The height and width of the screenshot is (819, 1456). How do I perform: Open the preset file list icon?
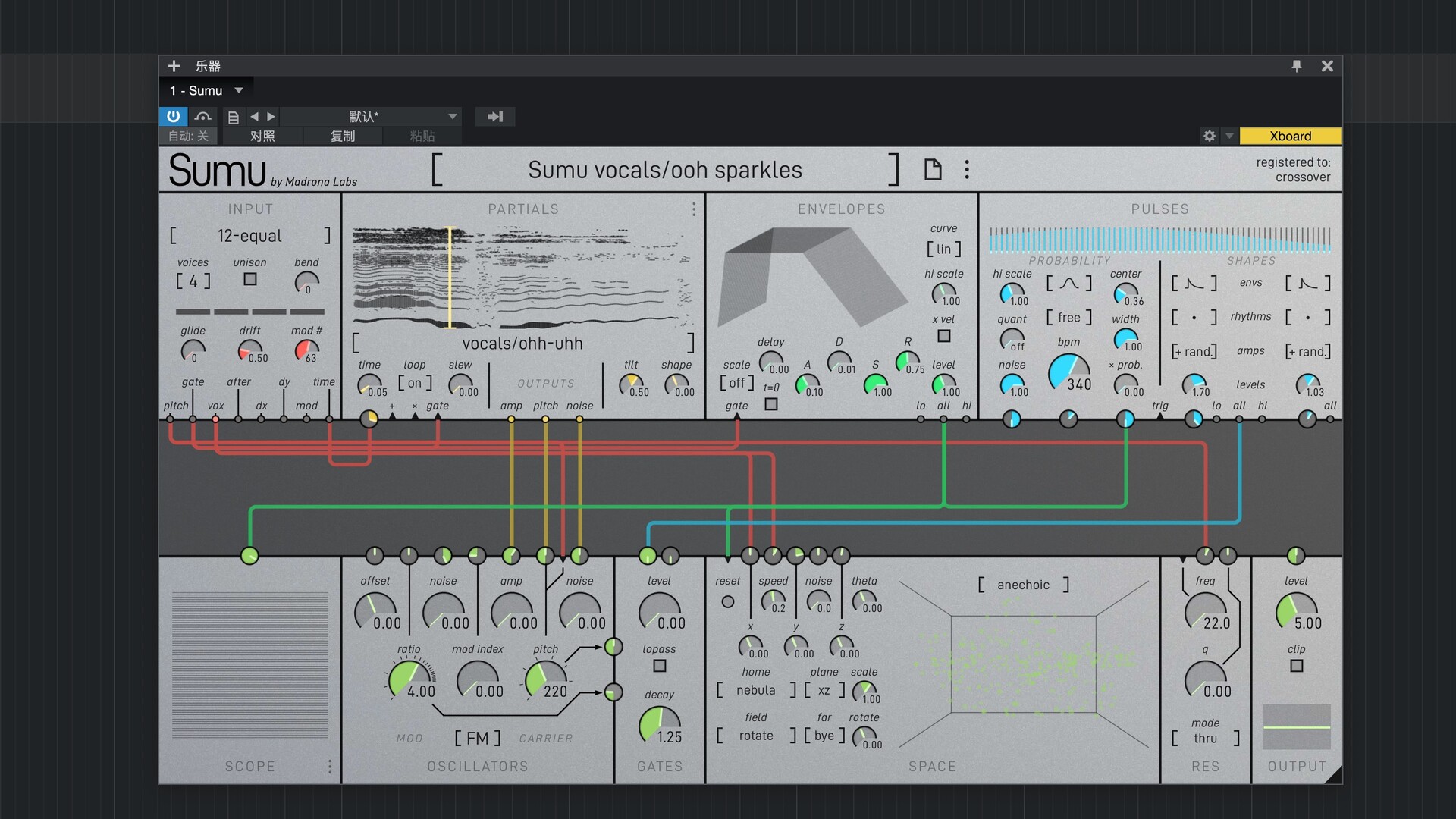pyautogui.click(x=234, y=117)
